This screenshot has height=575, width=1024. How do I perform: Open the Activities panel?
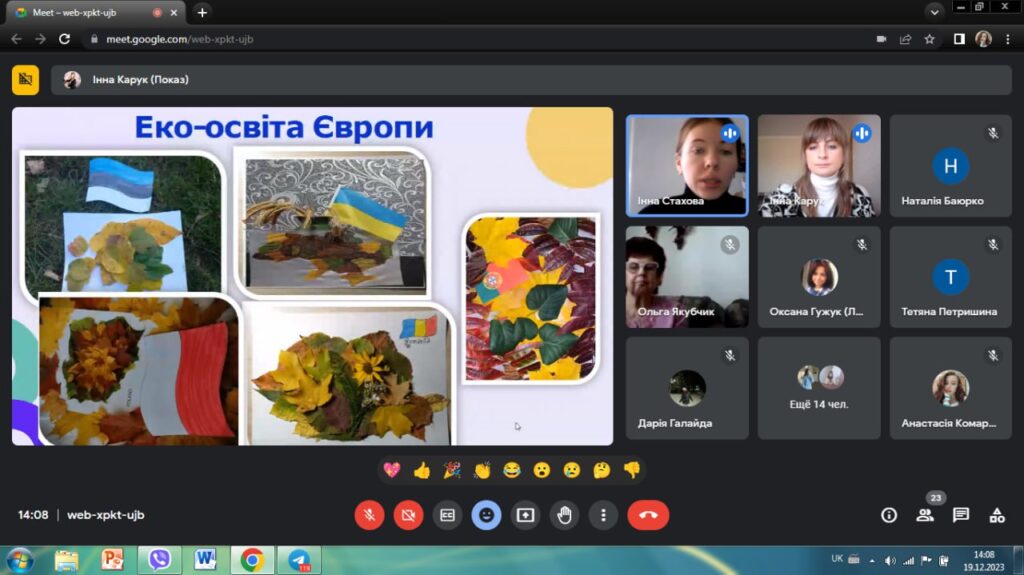pos(997,515)
